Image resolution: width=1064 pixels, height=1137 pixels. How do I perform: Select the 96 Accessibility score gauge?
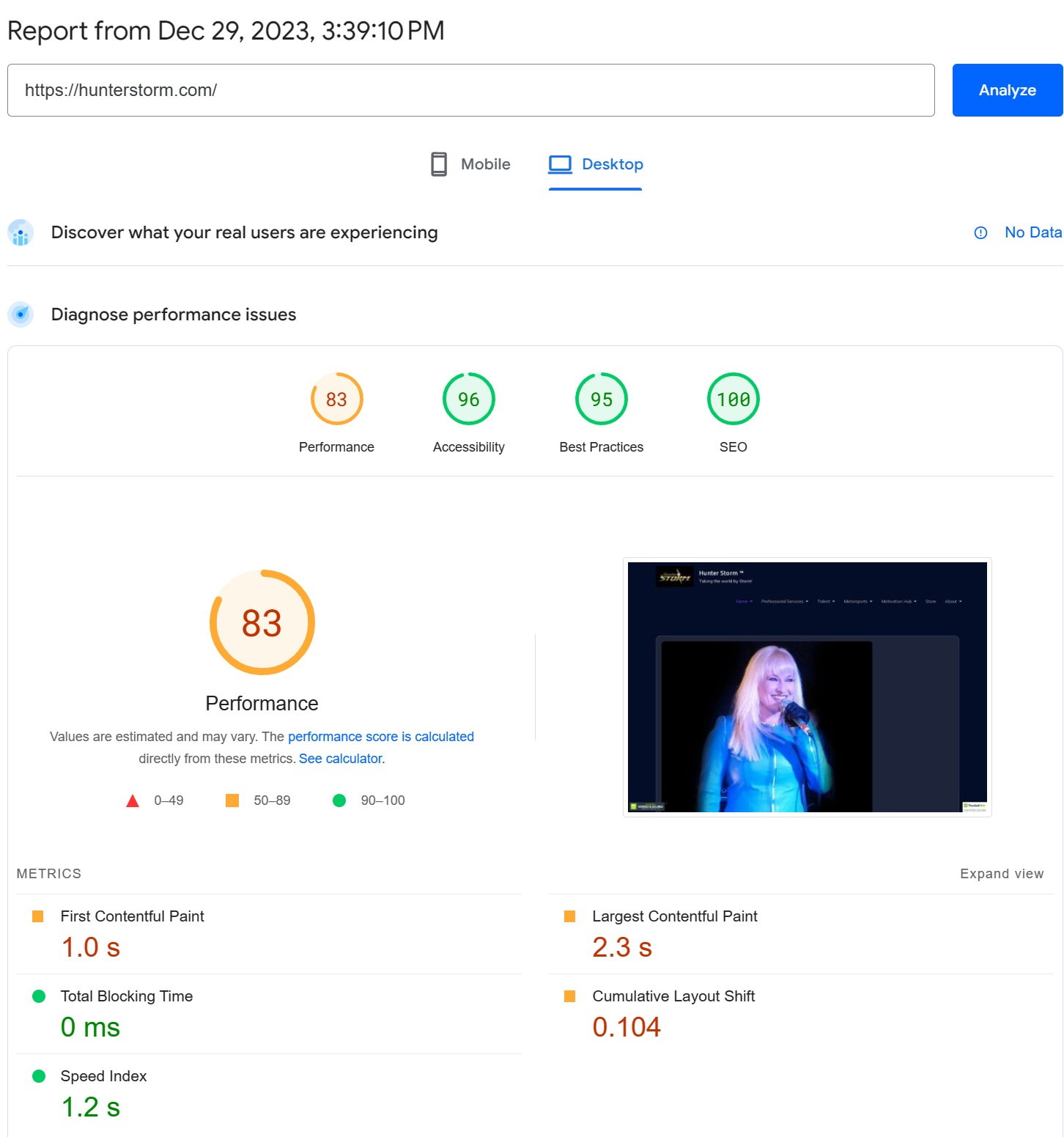pos(468,399)
